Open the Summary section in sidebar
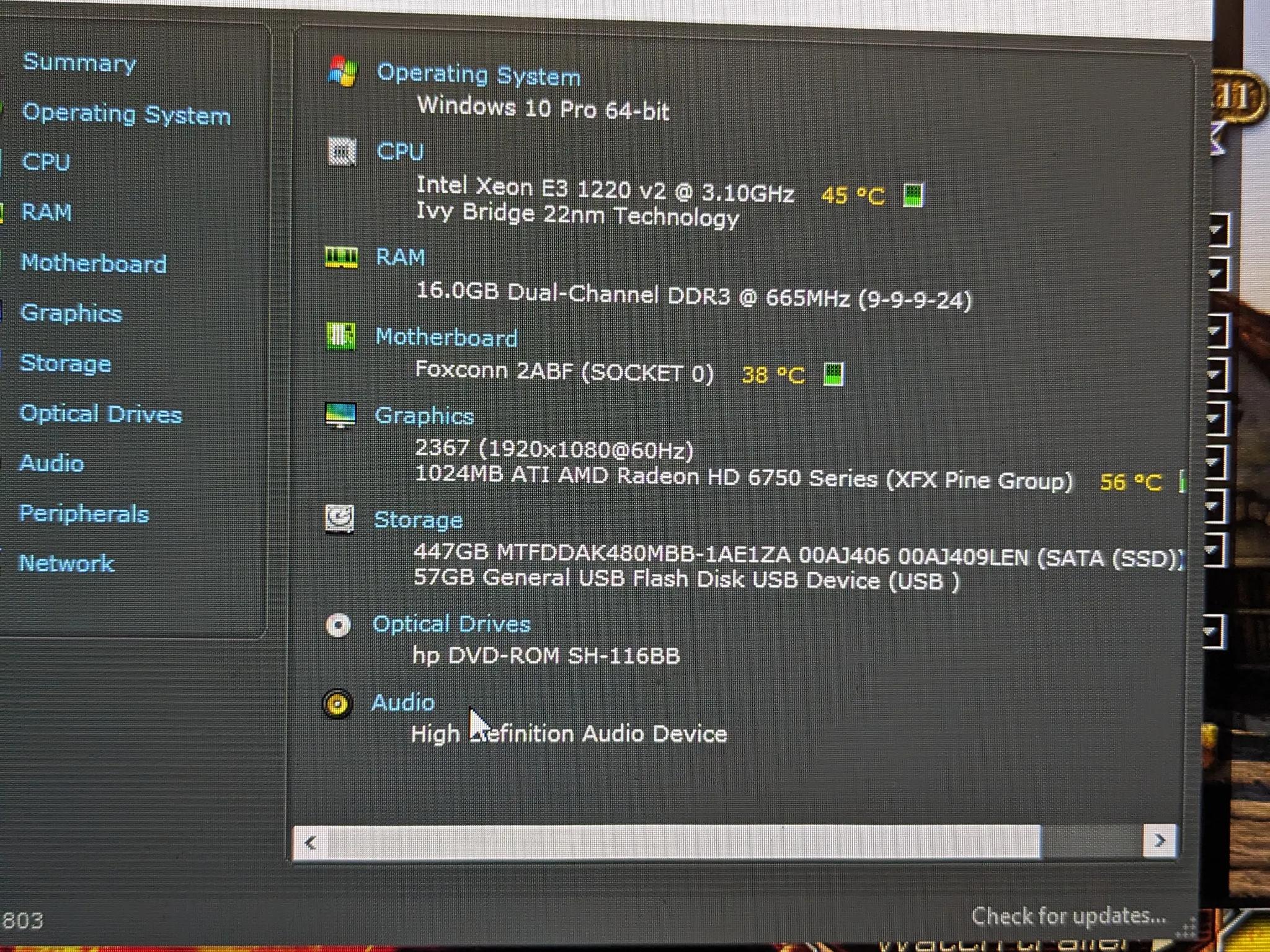Viewport: 1270px width, 952px height. click(x=79, y=63)
